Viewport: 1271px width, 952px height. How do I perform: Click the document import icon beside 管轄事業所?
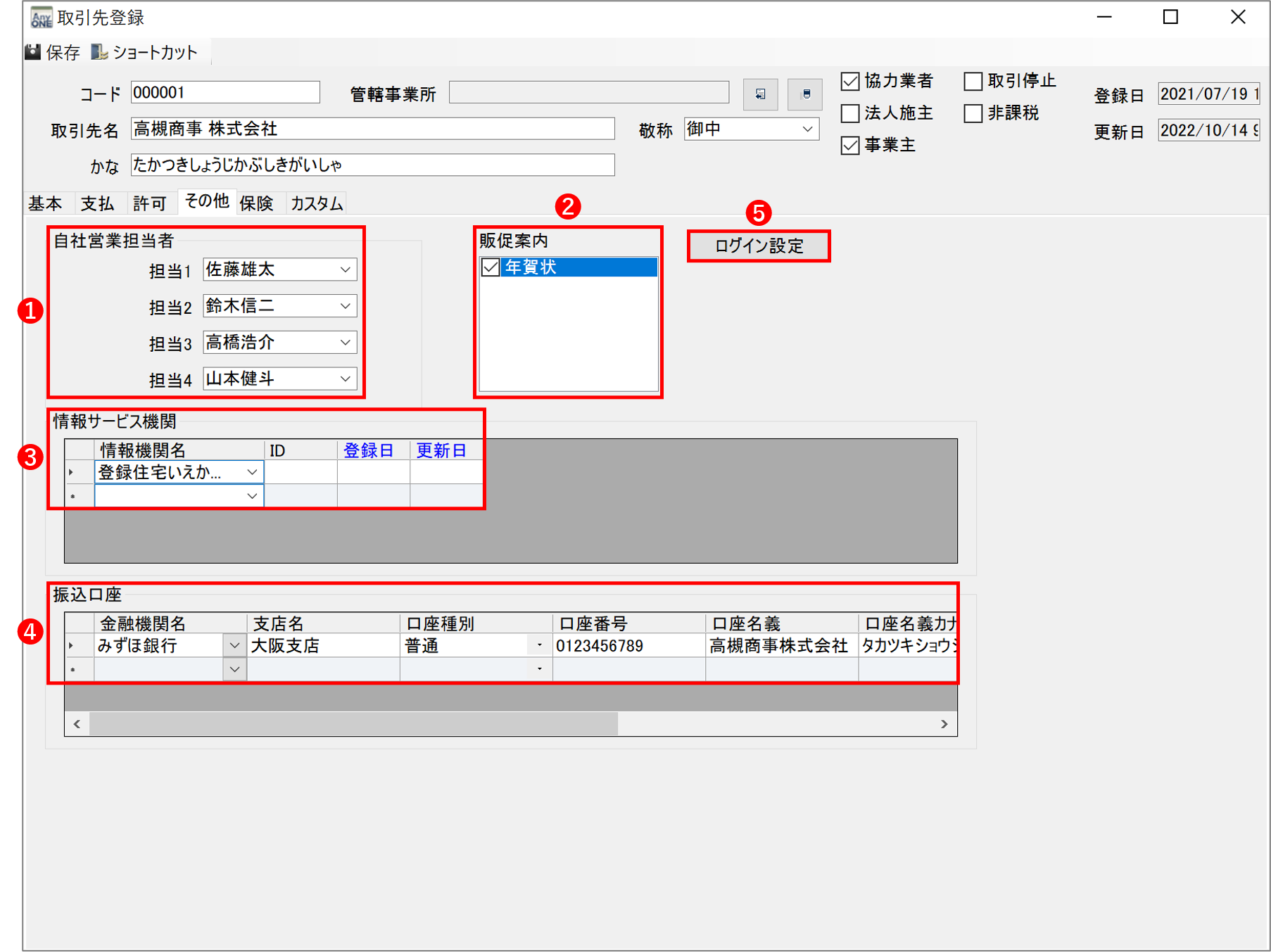click(760, 94)
